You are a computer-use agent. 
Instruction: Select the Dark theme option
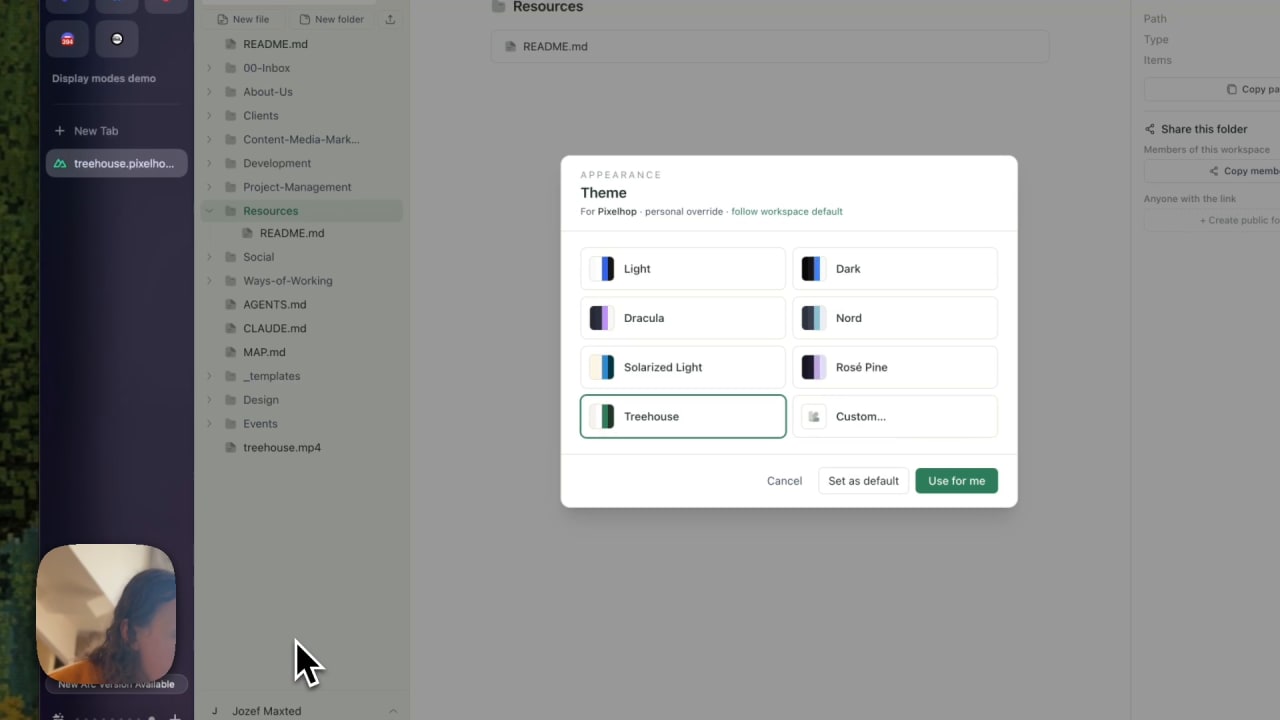pyautogui.click(x=895, y=269)
